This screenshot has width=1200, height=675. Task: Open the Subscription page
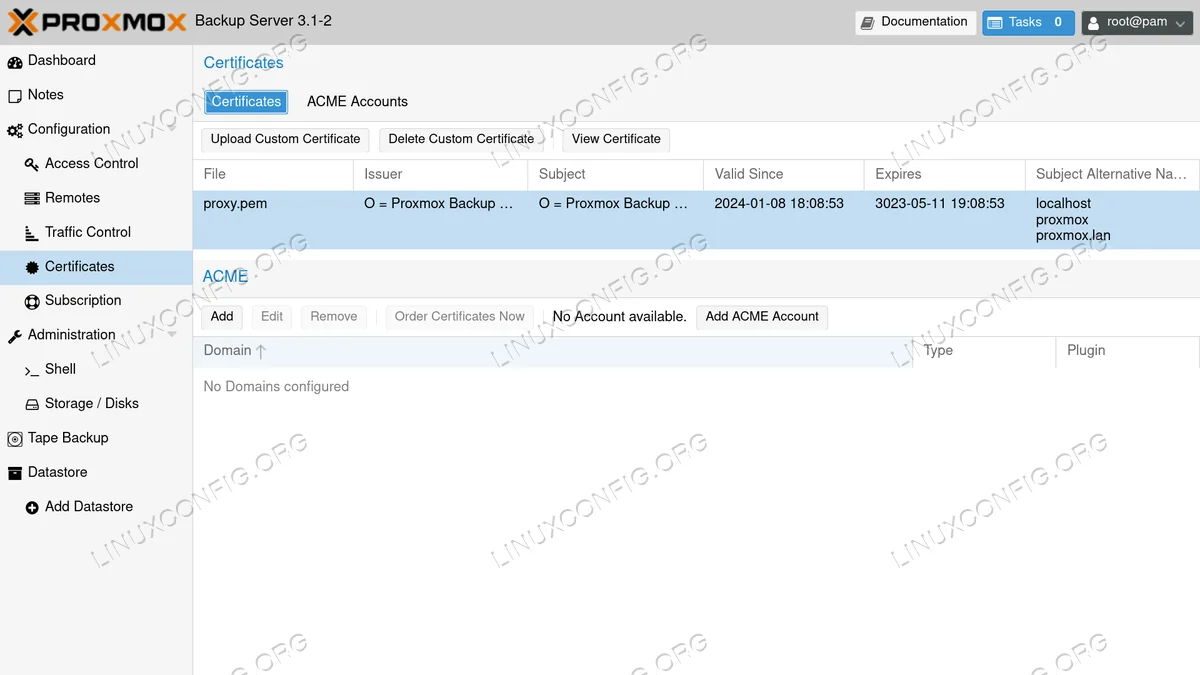click(x=83, y=300)
